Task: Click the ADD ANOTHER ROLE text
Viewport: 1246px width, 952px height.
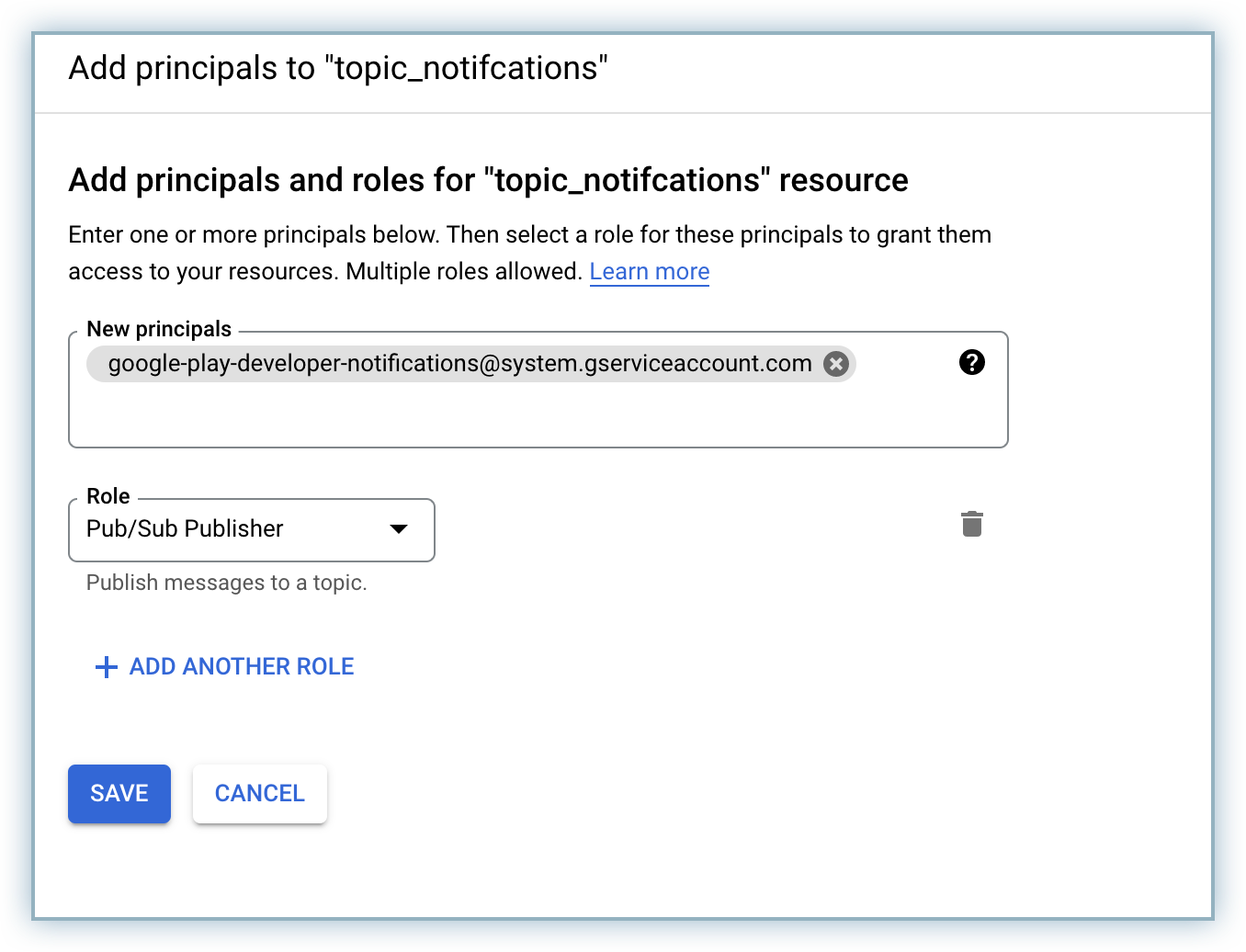Action: [242, 667]
